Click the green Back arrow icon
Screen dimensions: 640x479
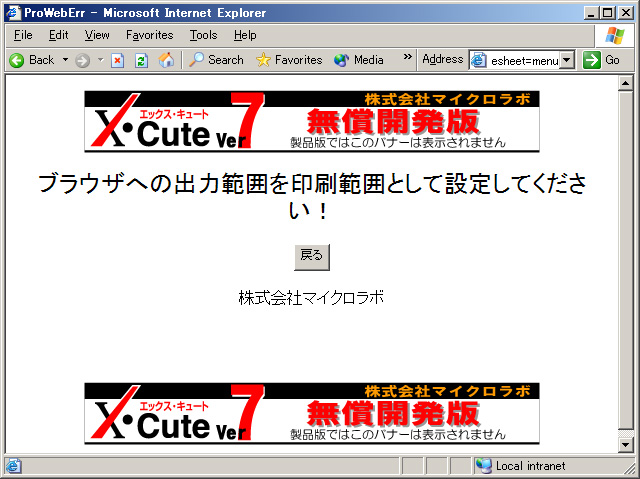pos(17,60)
